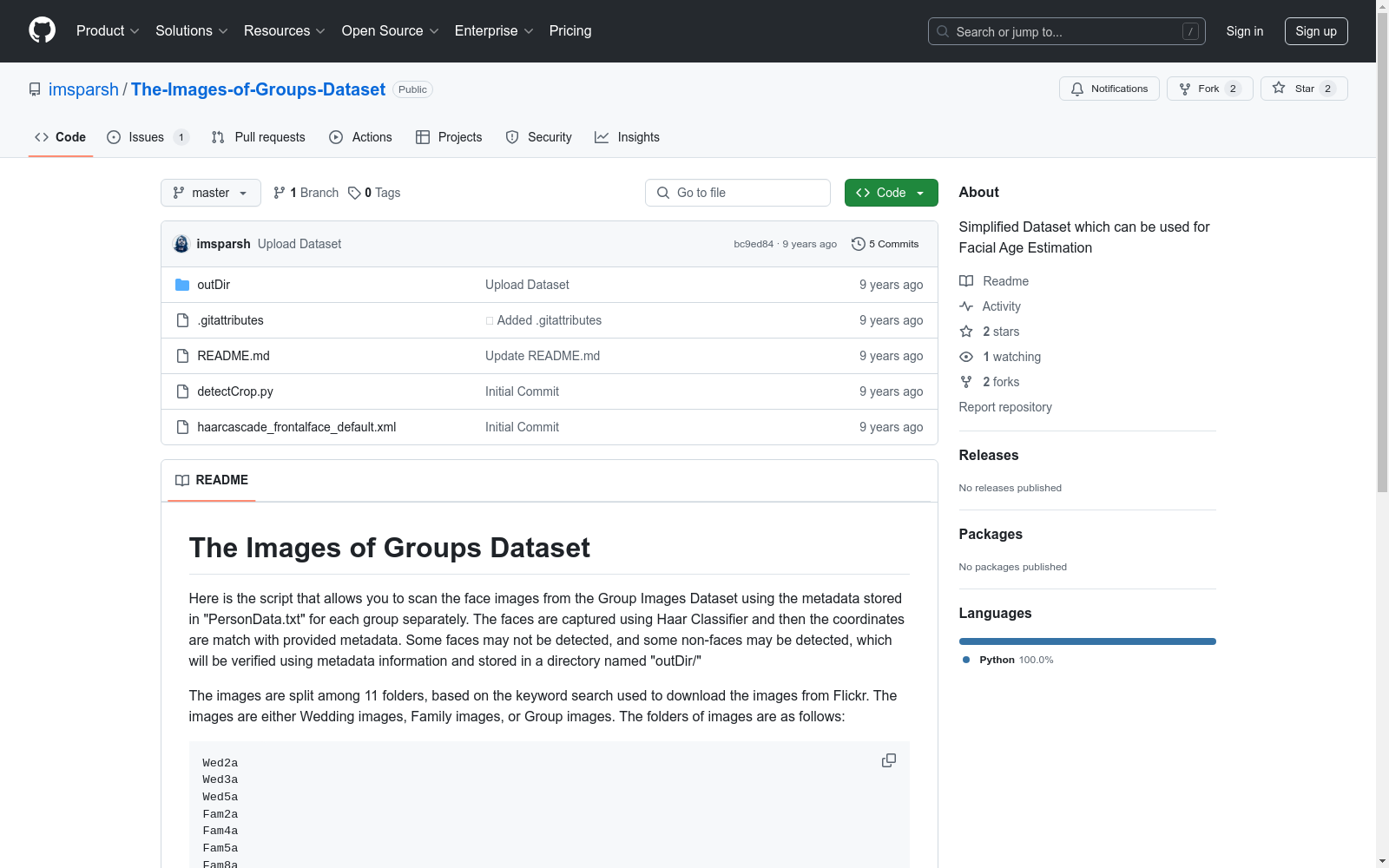The image size is (1389, 868).
Task: Expand the Enterprise menu
Action: [x=494, y=30]
